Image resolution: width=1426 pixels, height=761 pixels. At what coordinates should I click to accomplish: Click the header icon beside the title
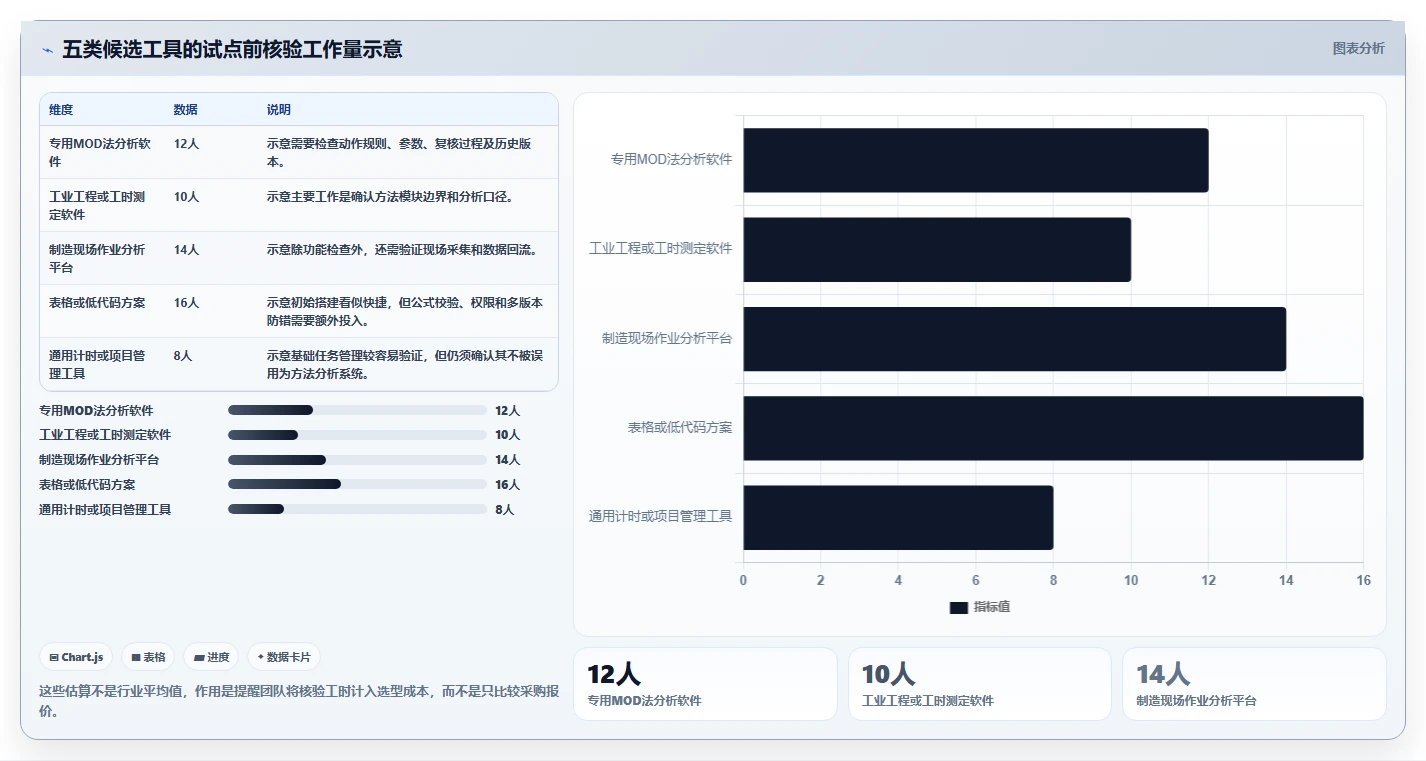coord(47,50)
